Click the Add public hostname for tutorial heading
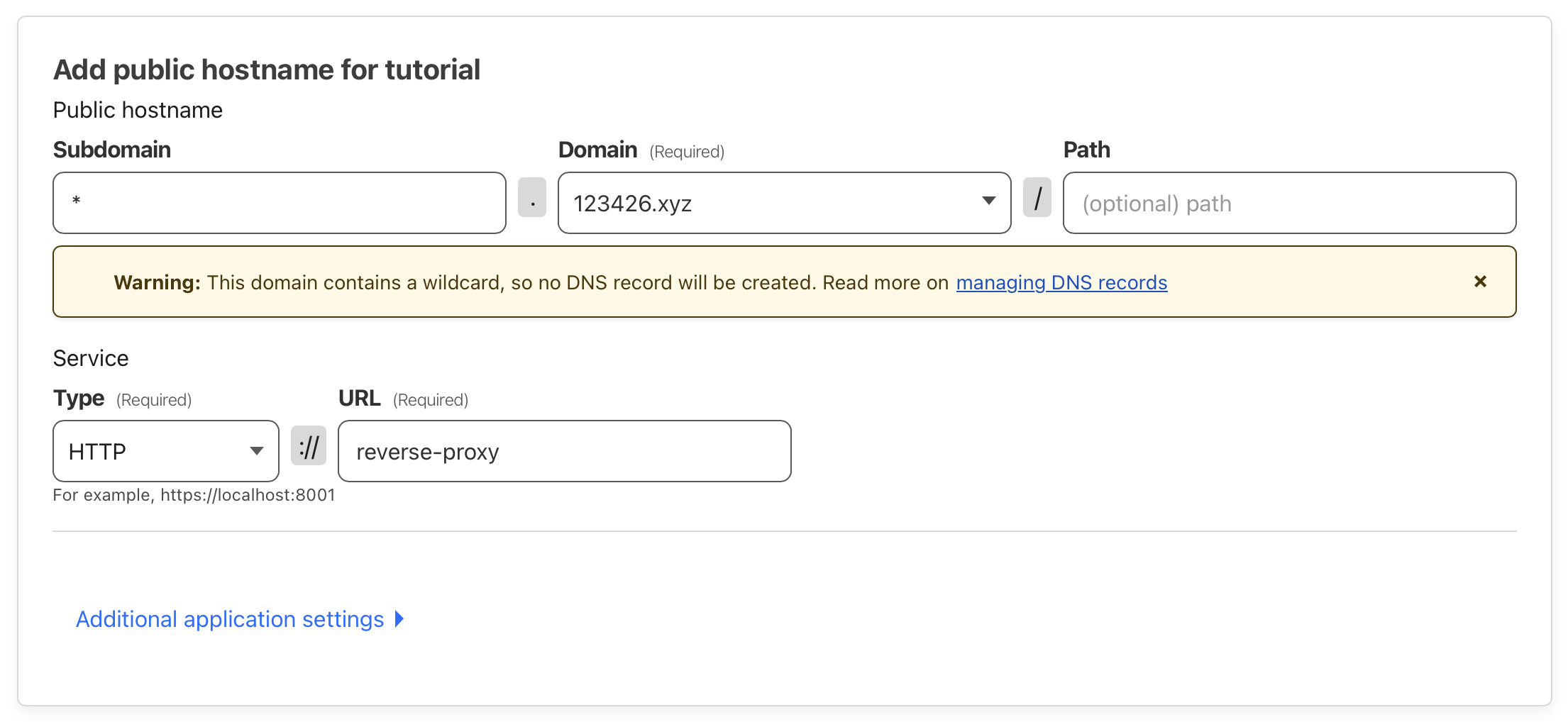The image size is (1568, 722). coord(267,70)
